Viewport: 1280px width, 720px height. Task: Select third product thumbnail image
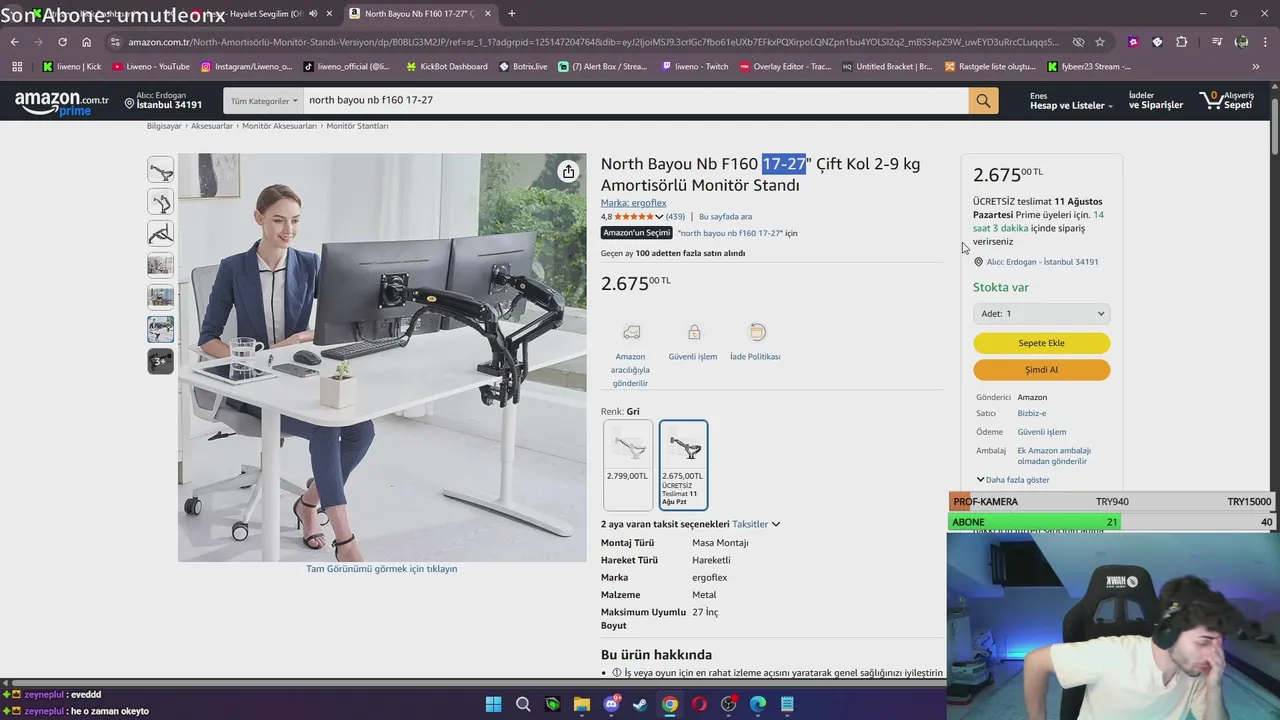160,234
